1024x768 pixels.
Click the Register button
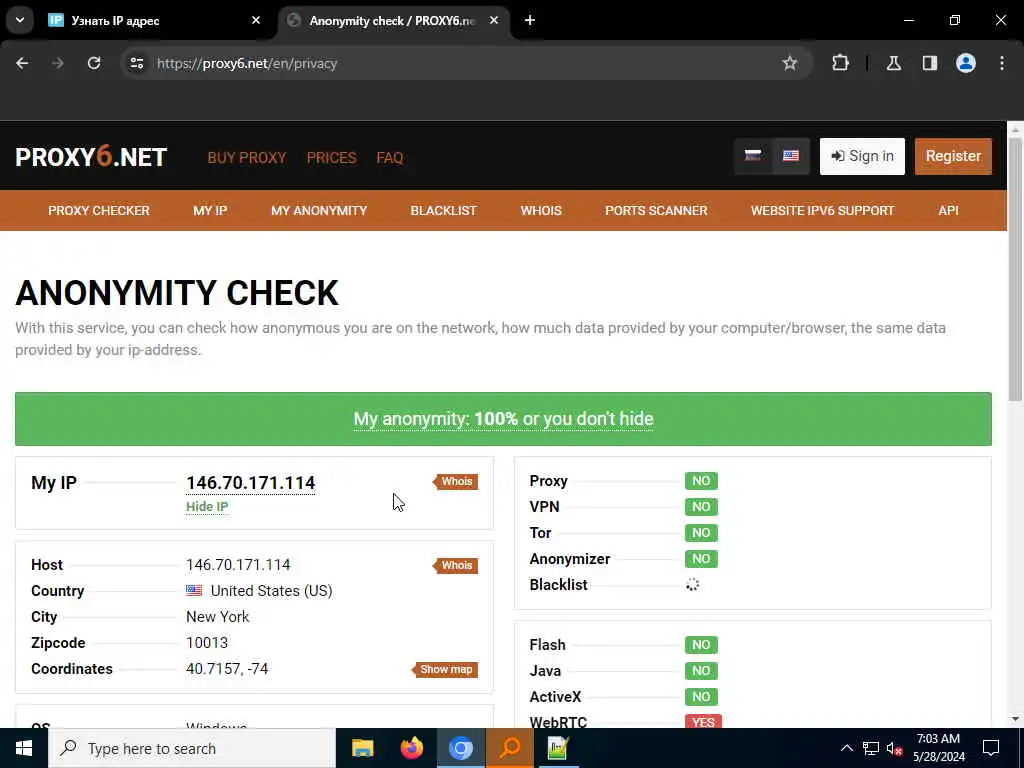coord(953,156)
